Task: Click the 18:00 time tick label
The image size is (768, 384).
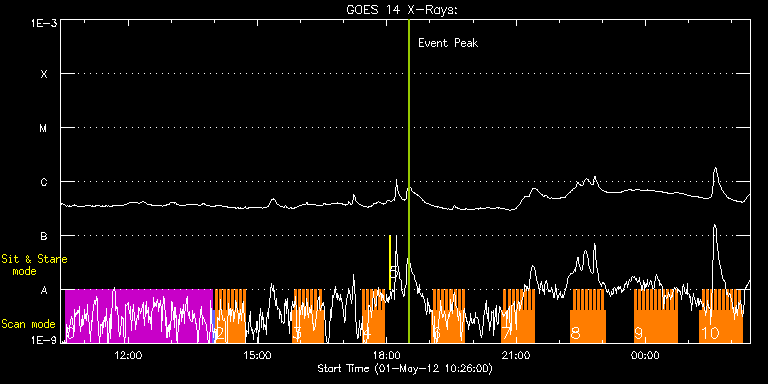Action: pyautogui.click(x=387, y=355)
